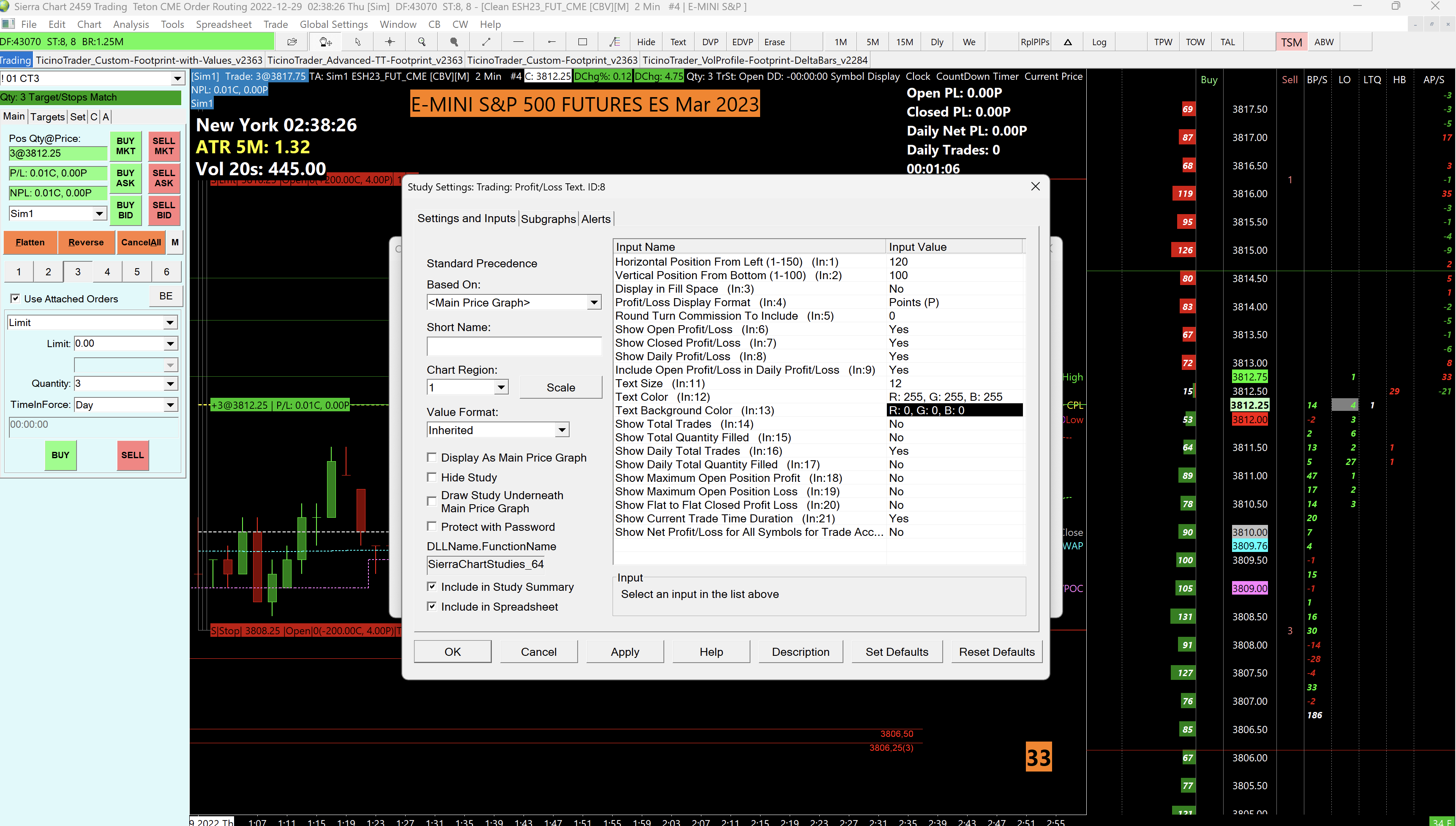Image resolution: width=1456 pixels, height=826 pixels.
Task: Click the Apply button
Action: (625, 652)
